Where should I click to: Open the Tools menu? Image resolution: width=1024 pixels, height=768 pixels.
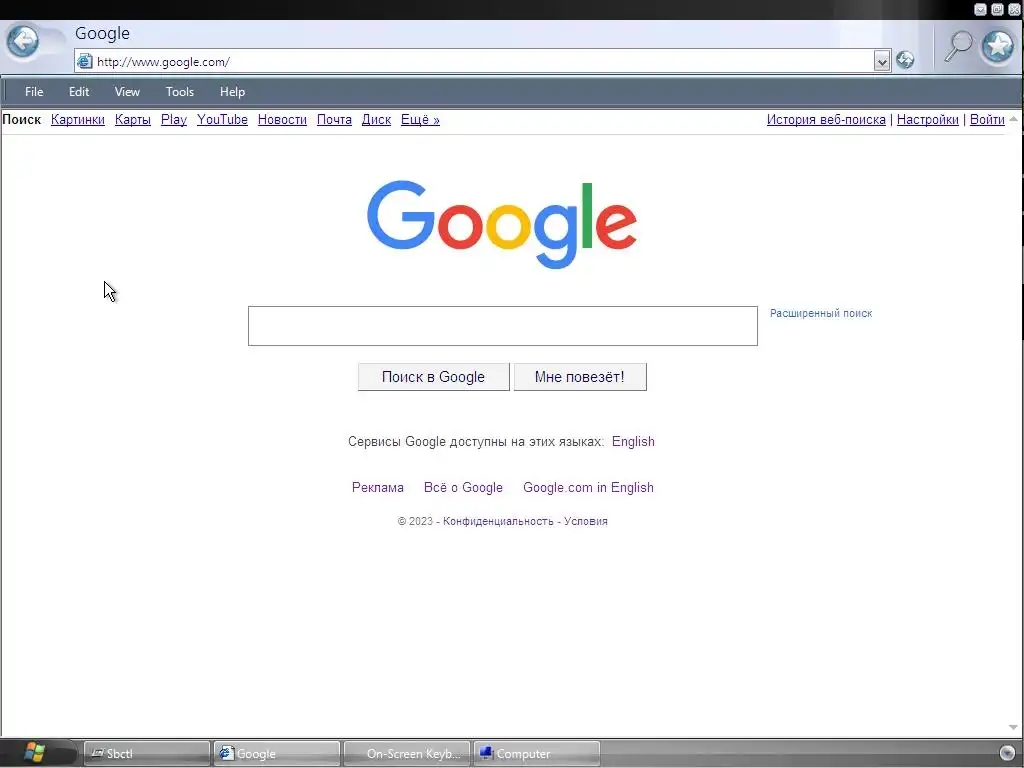coord(180,92)
